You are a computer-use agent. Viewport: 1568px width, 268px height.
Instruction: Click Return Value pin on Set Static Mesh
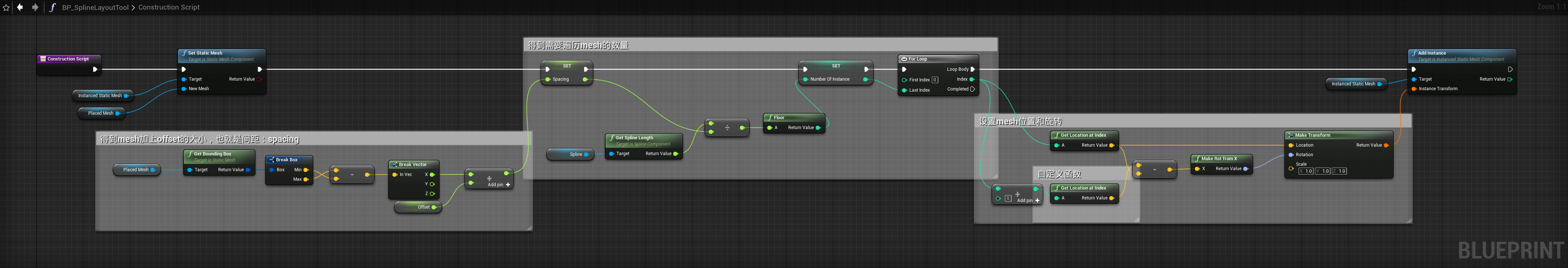259,79
